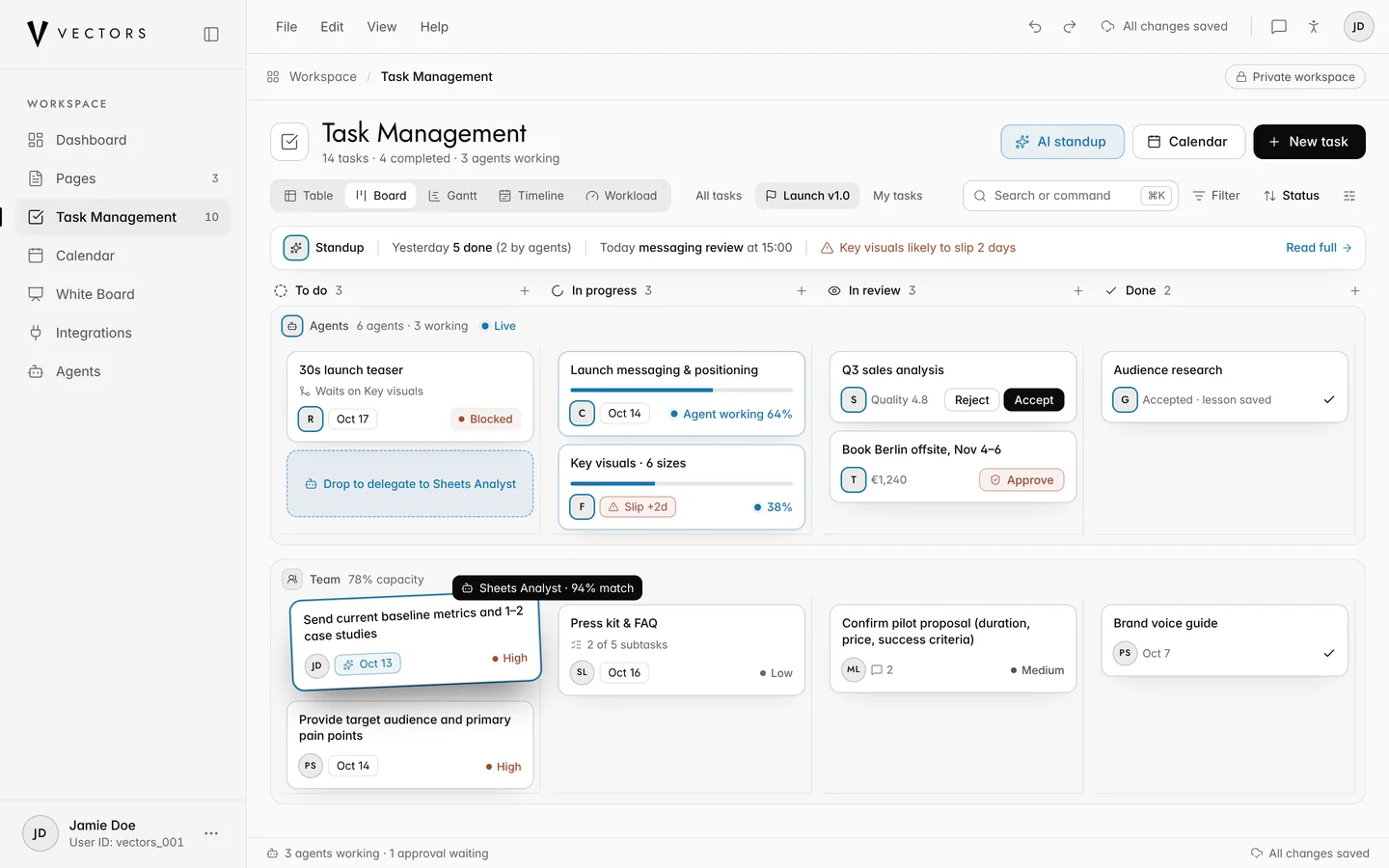Click the Agents robot icon in swimlane header
Screen dimensions: 1389x868
[292, 326]
